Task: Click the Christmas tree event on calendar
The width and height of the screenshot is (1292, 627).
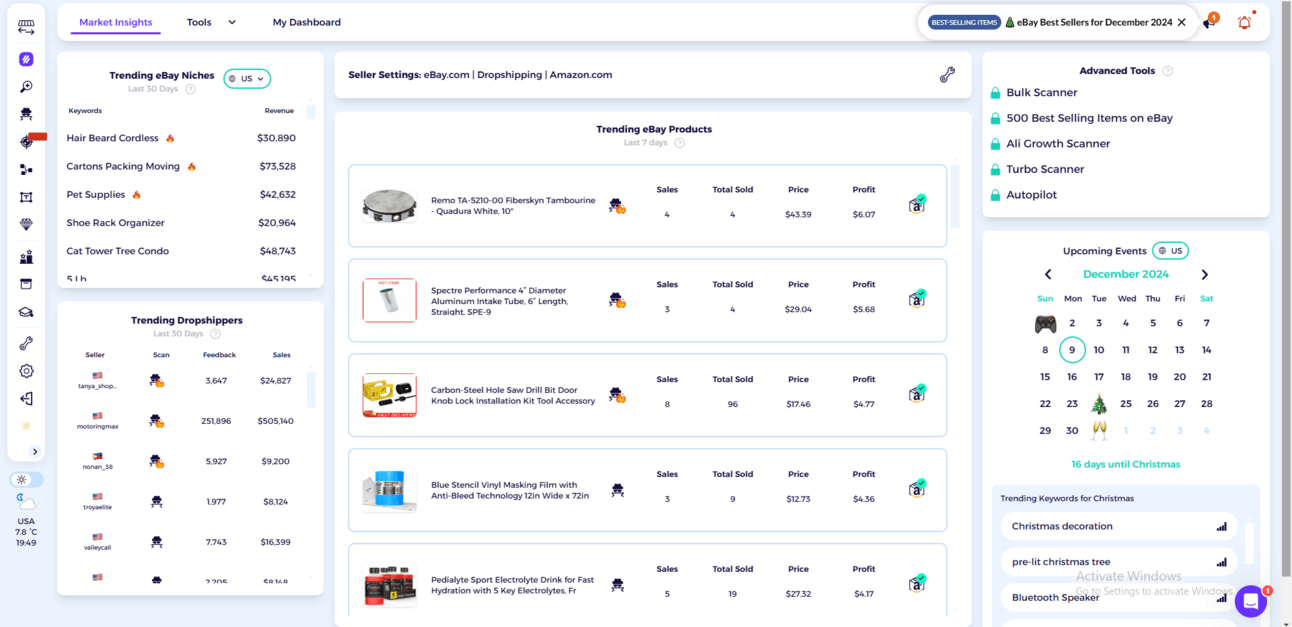Action: (x=1099, y=404)
